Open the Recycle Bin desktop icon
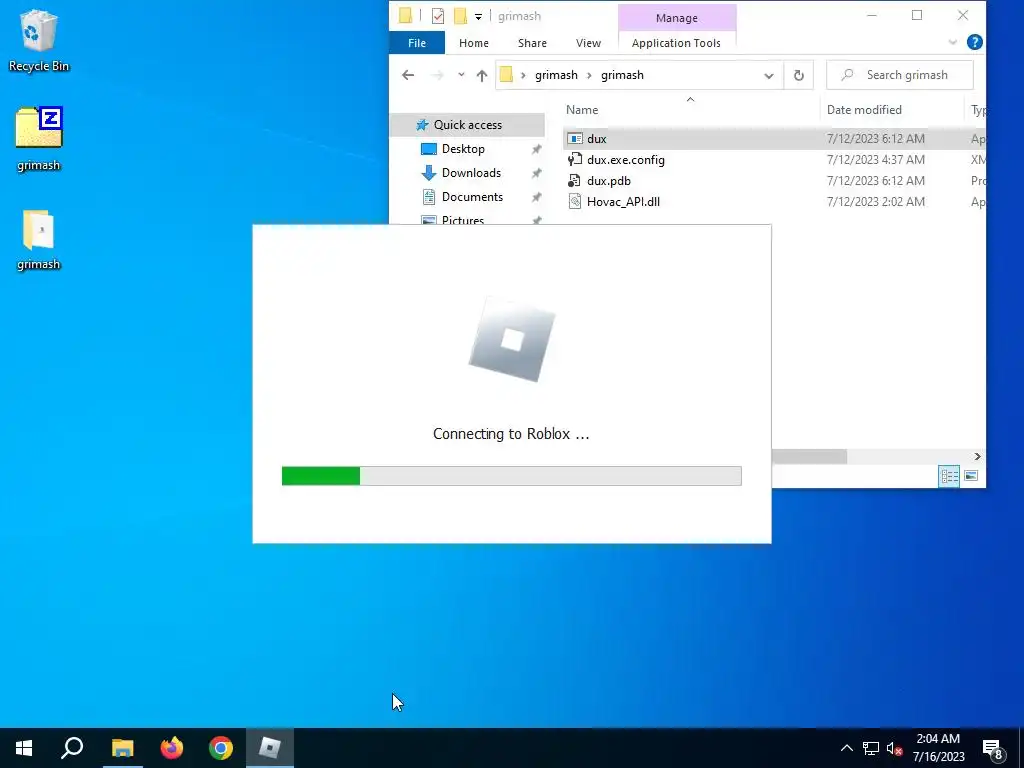 point(39,40)
